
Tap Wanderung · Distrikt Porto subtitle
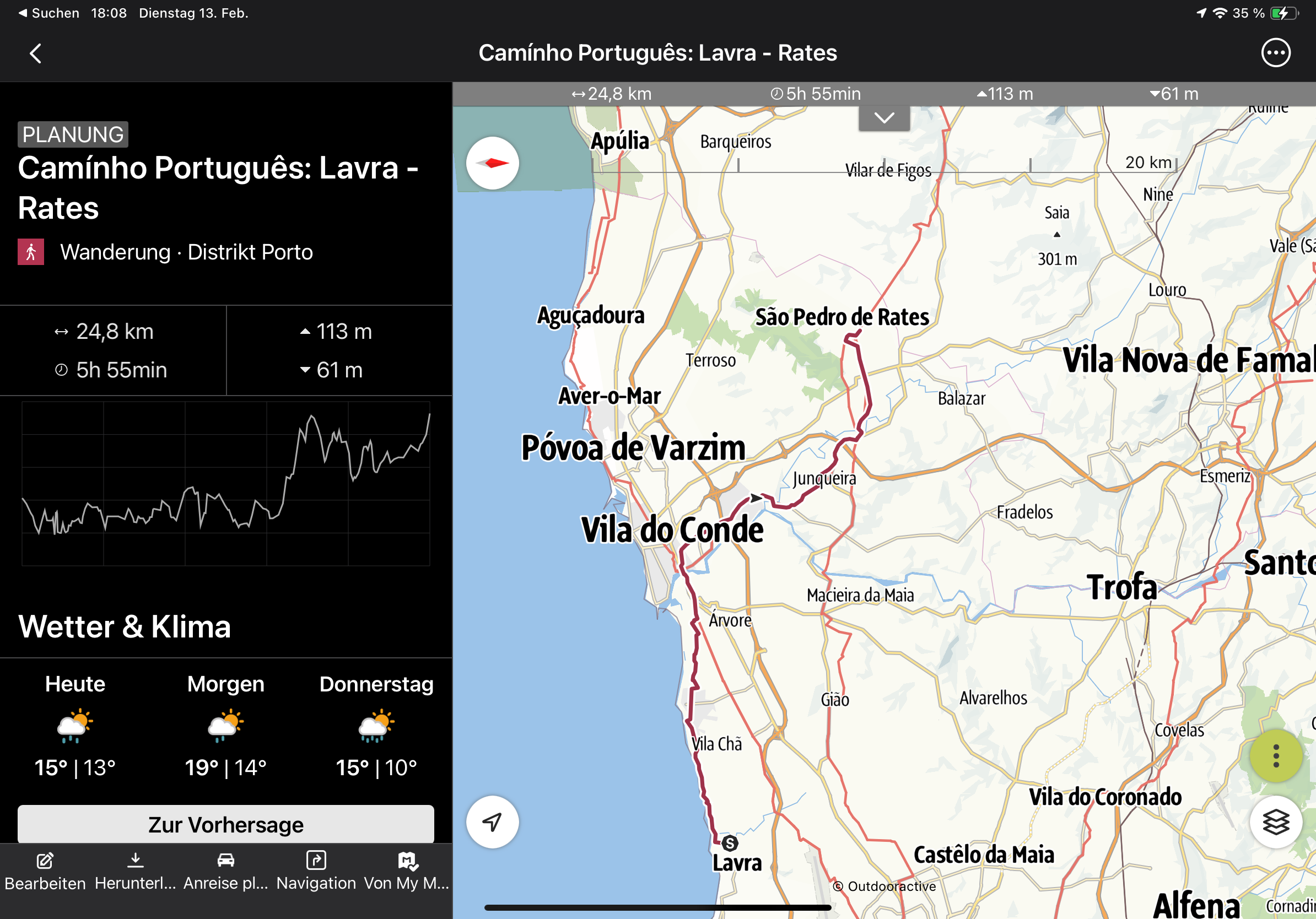click(x=187, y=252)
